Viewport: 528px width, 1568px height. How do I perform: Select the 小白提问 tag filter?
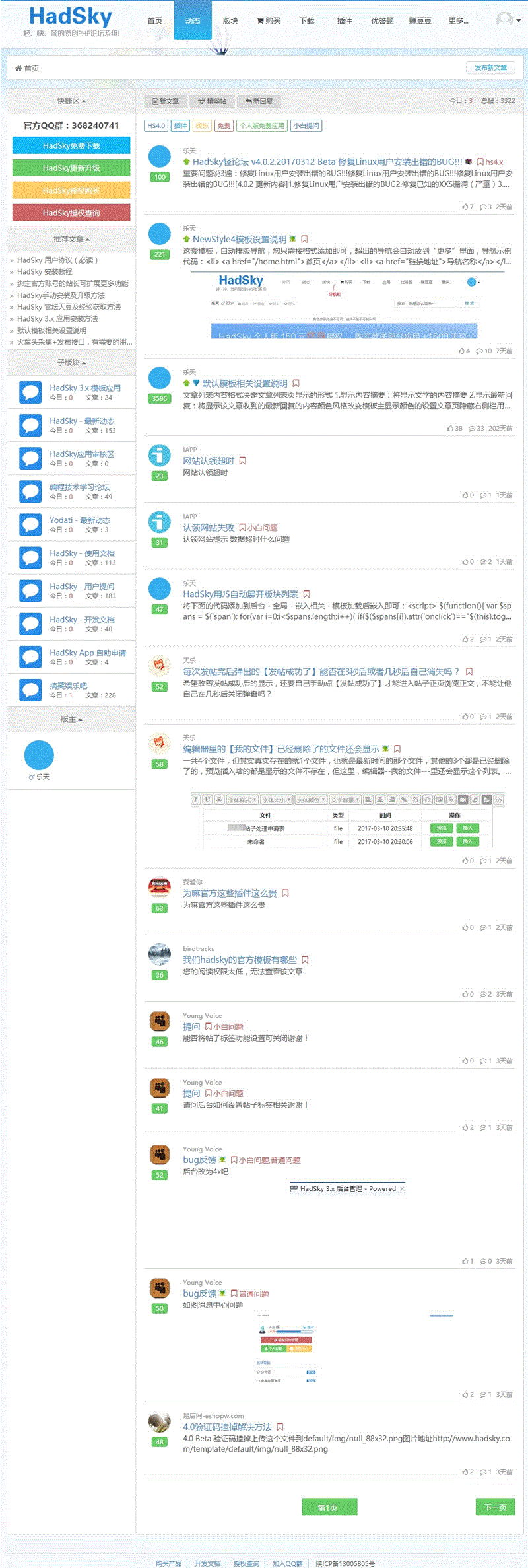coord(306,125)
